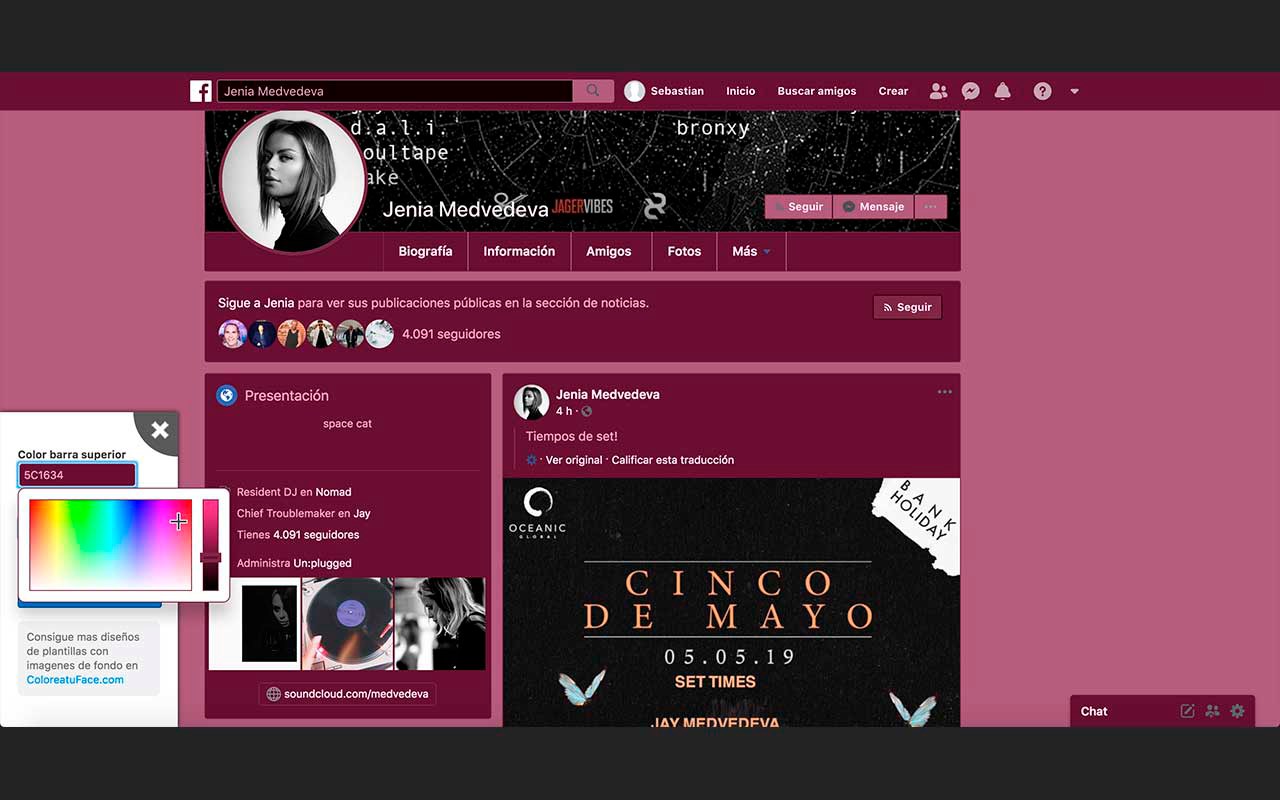Image resolution: width=1280 pixels, height=800 pixels.
Task: Click Calificar esta traducción link
Action: coord(673,460)
